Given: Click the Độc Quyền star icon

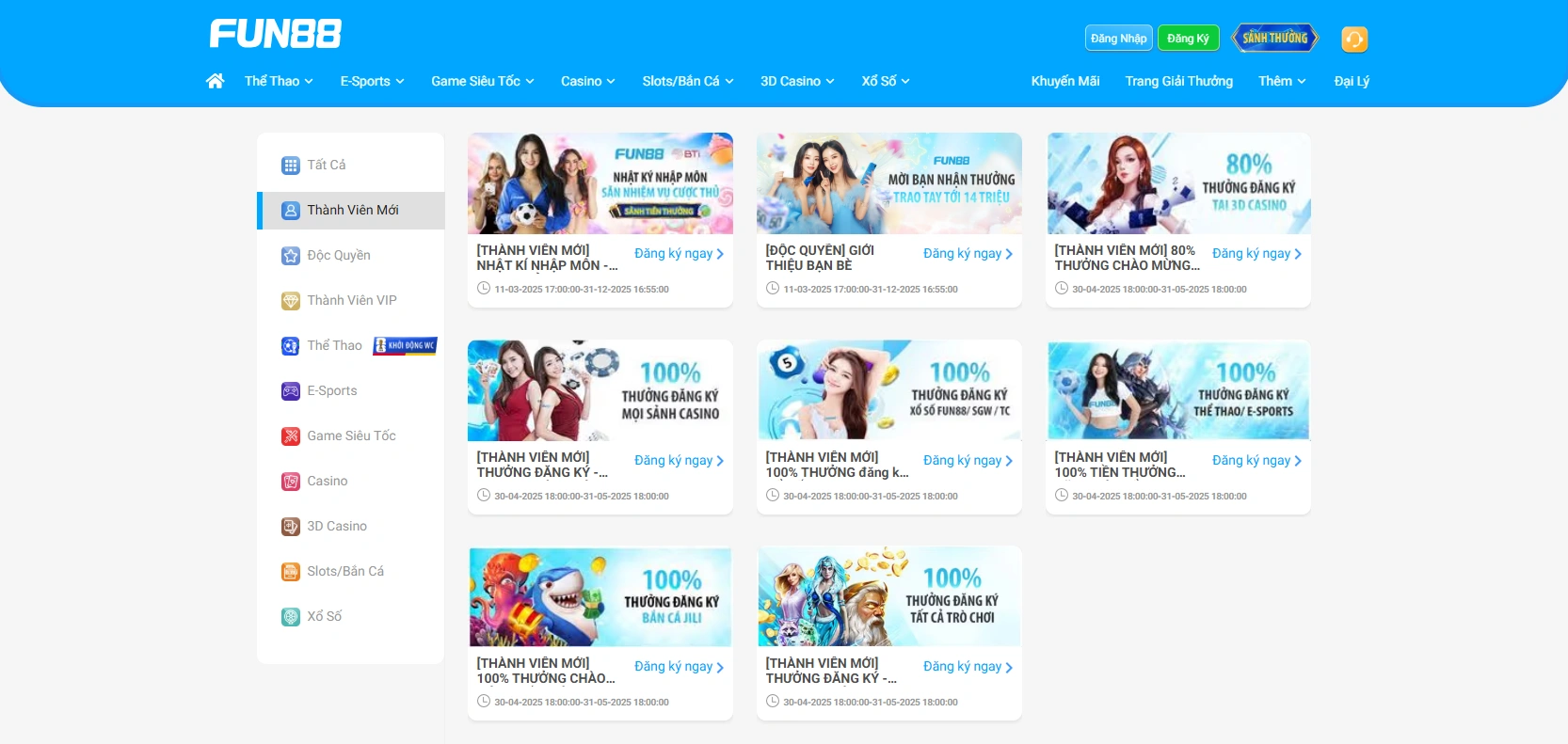Looking at the screenshot, I should coord(291,256).
